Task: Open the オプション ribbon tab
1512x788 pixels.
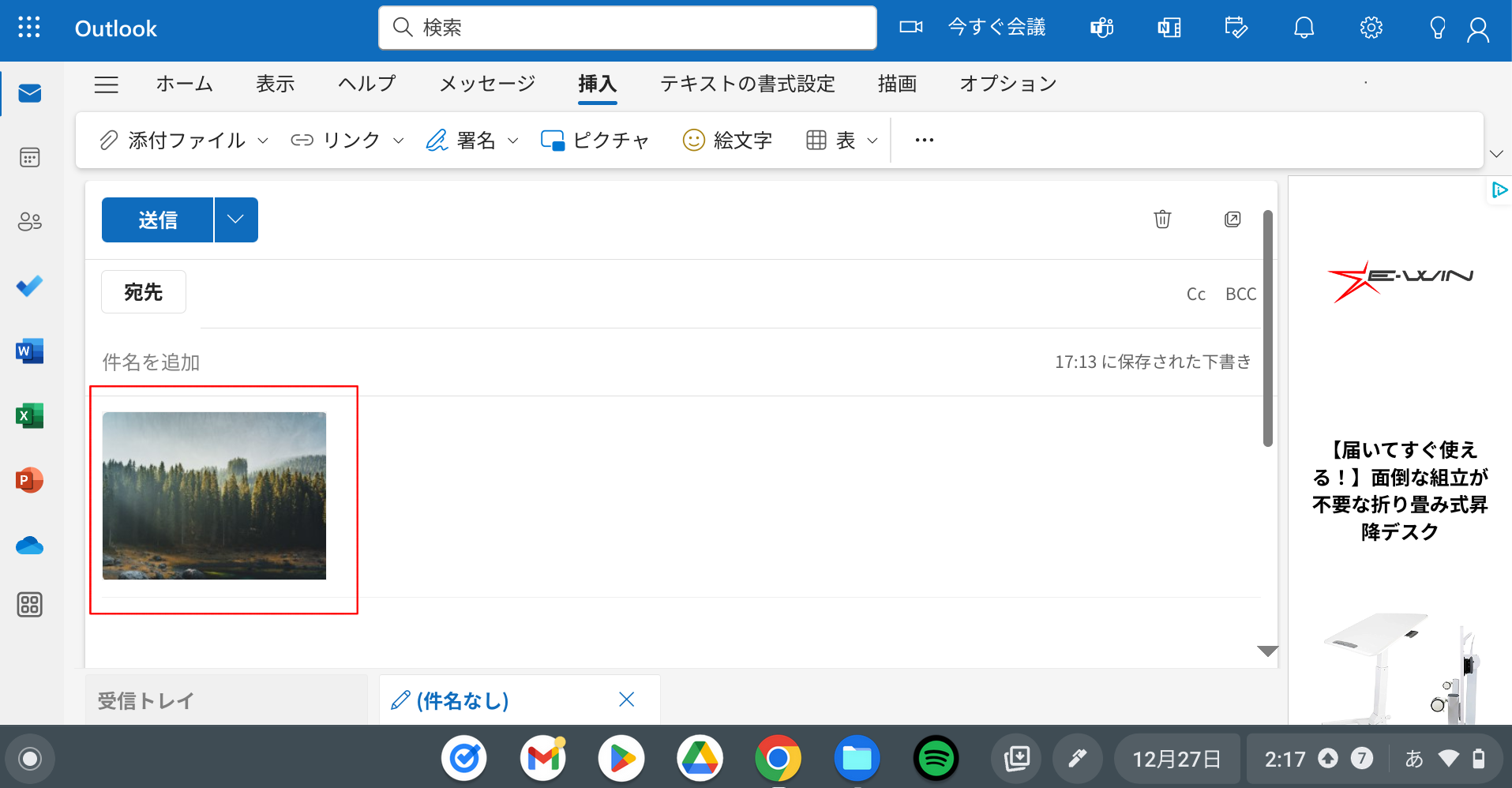Action: [x=1007, y=84]
